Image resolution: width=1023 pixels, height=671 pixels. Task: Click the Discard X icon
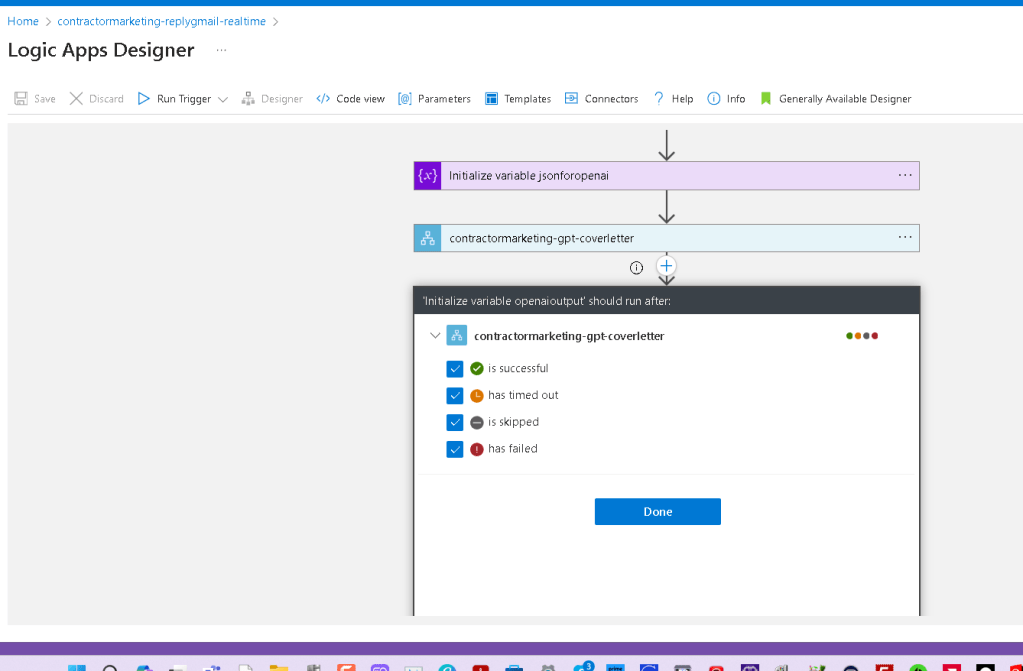click(x=76, y=99)
